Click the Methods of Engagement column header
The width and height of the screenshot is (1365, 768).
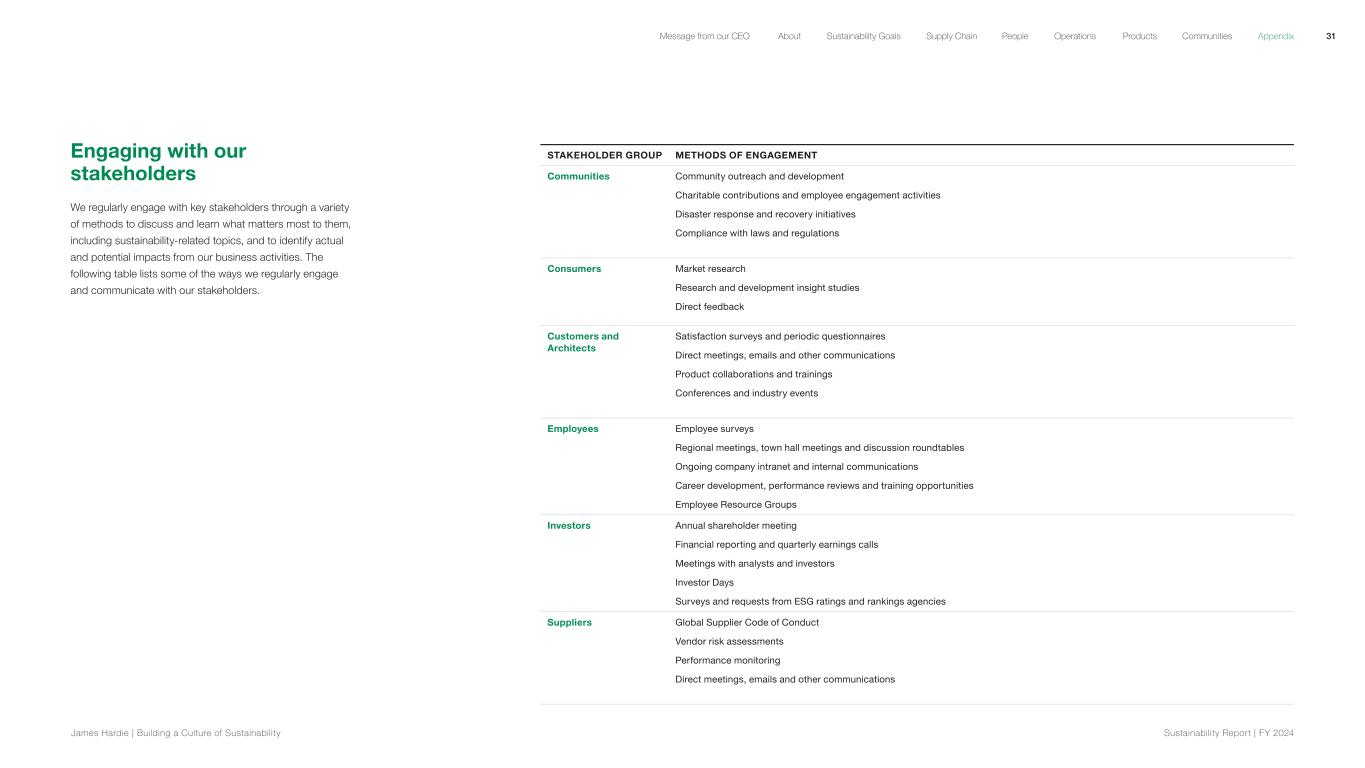(x=746, y=155)
